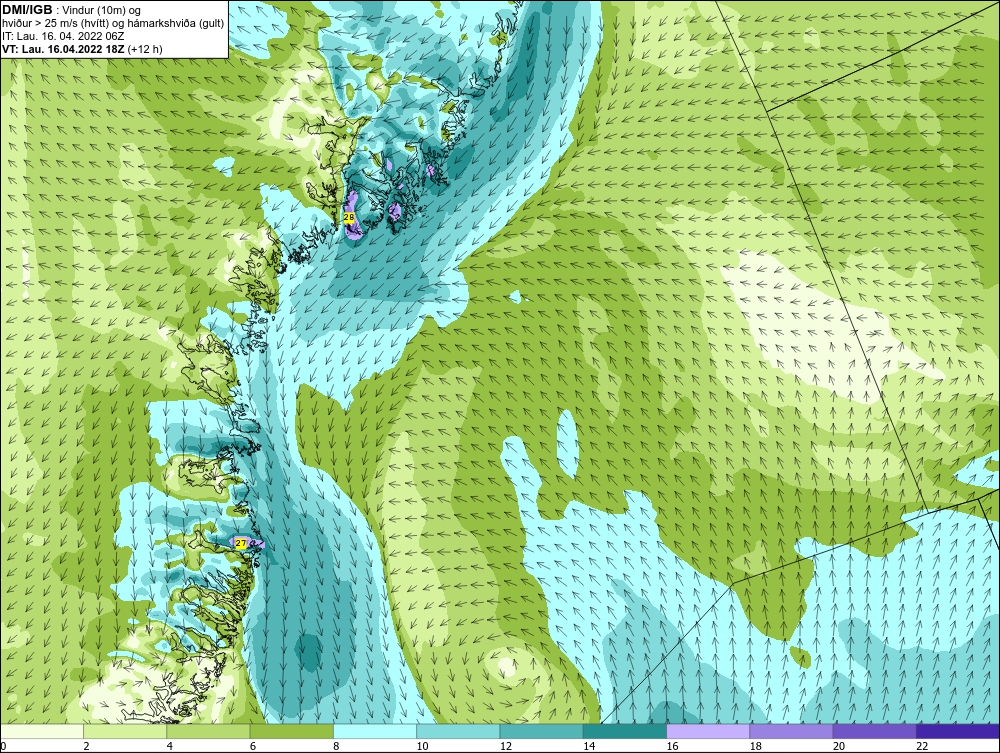The width and height of the screenshot is (1000, 753).
Task: Click the legend value 0
Action: [x=3, y=746]
